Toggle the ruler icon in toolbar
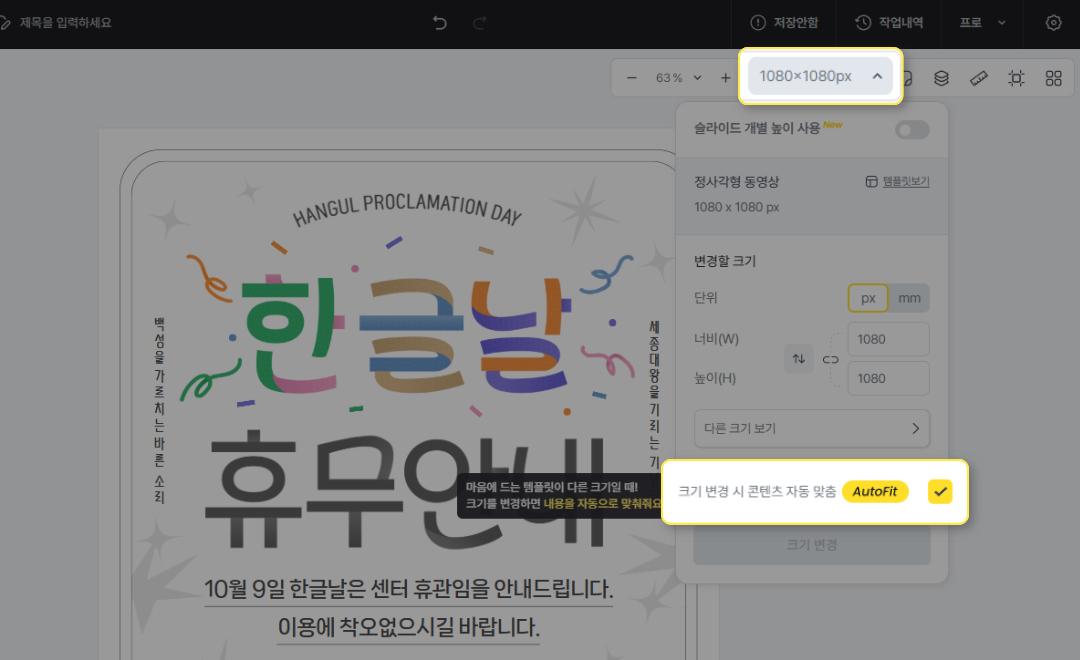This screenshot has width=1080, height=660. (979, 78)
